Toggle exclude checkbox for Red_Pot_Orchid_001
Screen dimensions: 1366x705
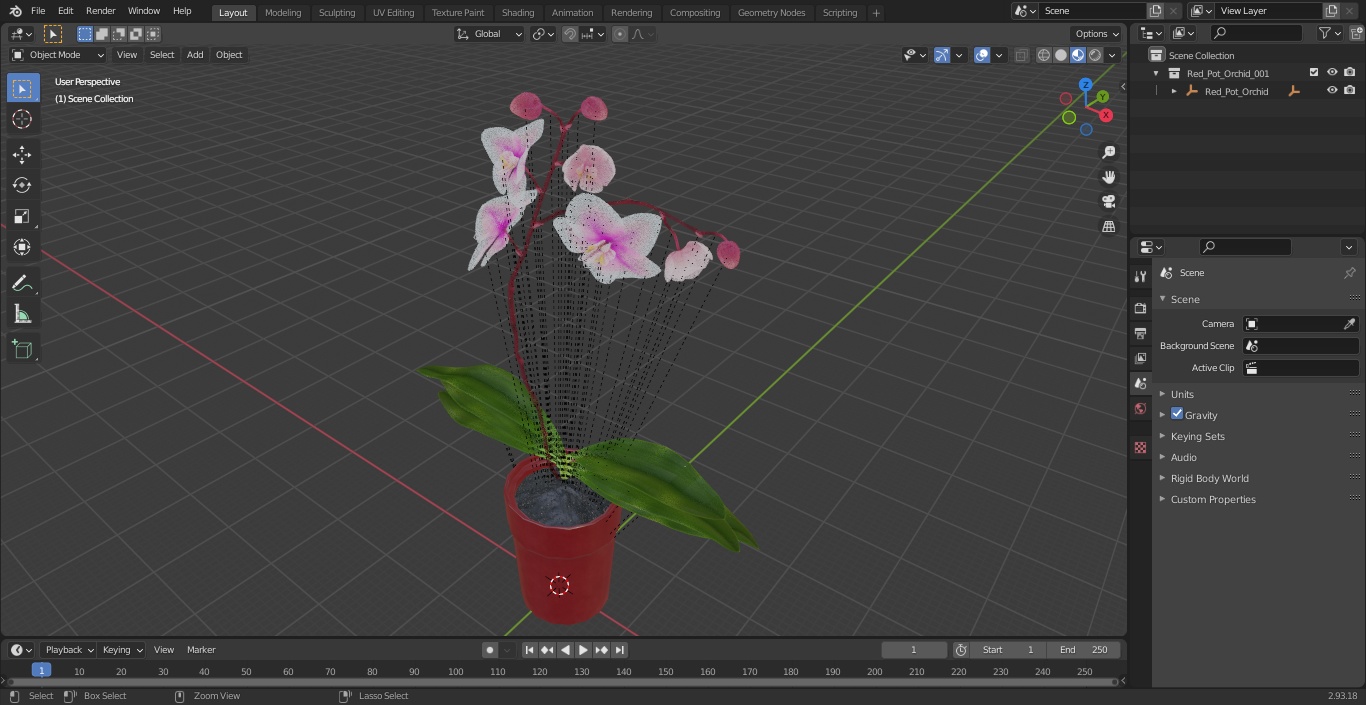pyautogui.click(x=1314, y=73)
